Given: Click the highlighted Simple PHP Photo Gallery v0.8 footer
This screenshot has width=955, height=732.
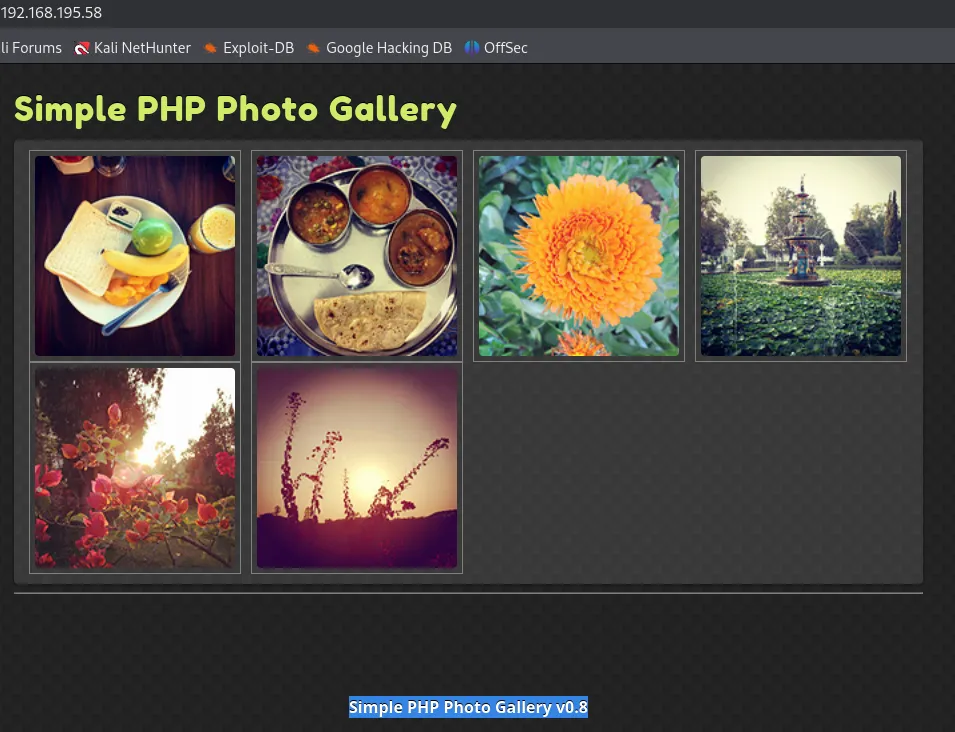Looking at the screenshot, I should pos(468,707).
